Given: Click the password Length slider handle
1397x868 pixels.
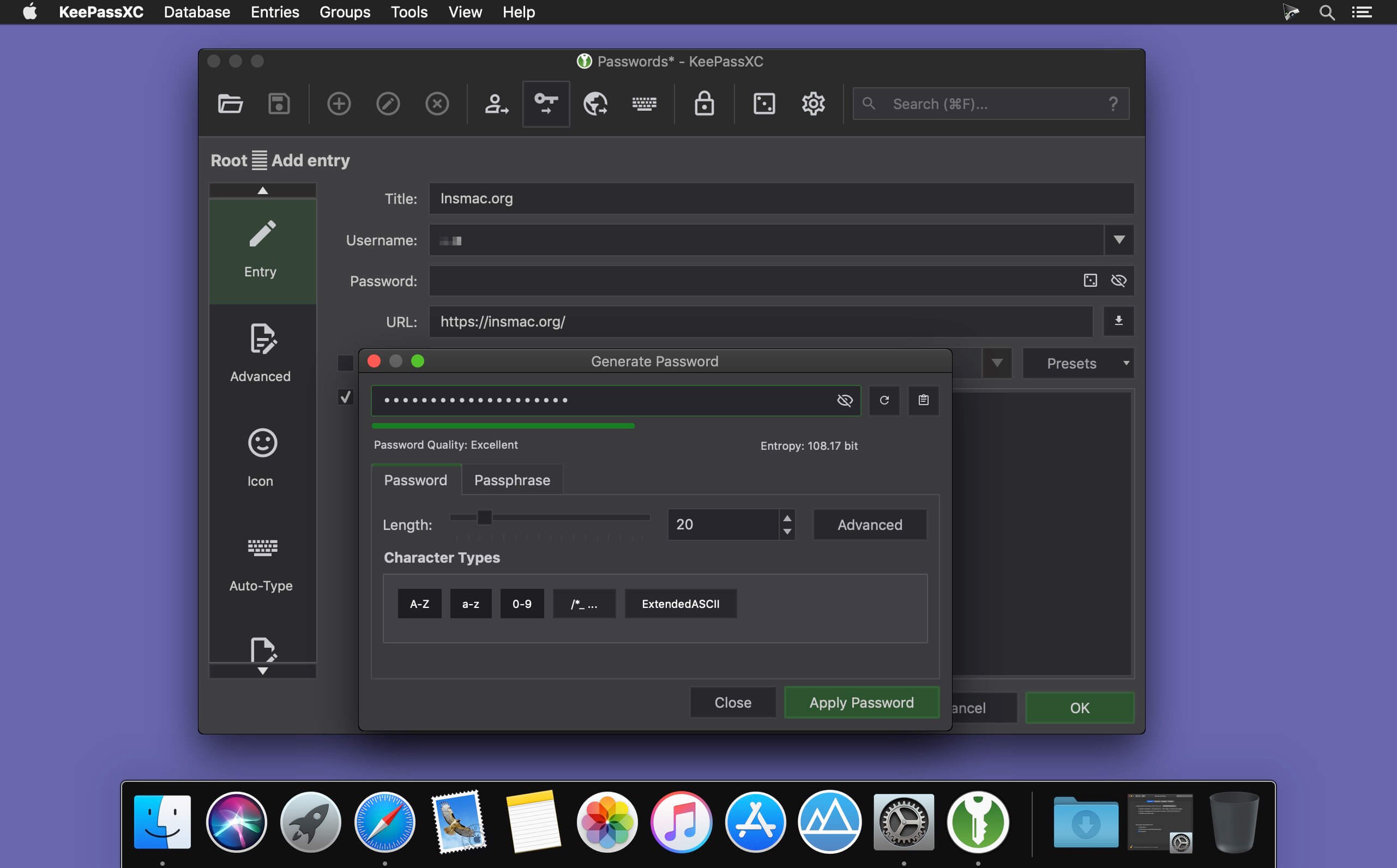Looking at the screenshot, I should point(484,517).
